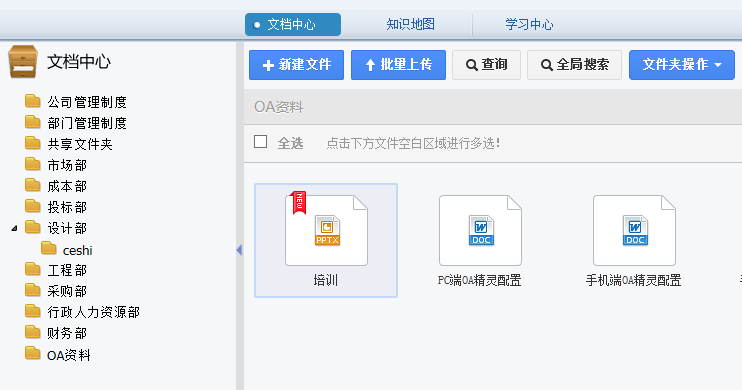
Task: Click the folder icon beside 成本部
Action: 33,185
